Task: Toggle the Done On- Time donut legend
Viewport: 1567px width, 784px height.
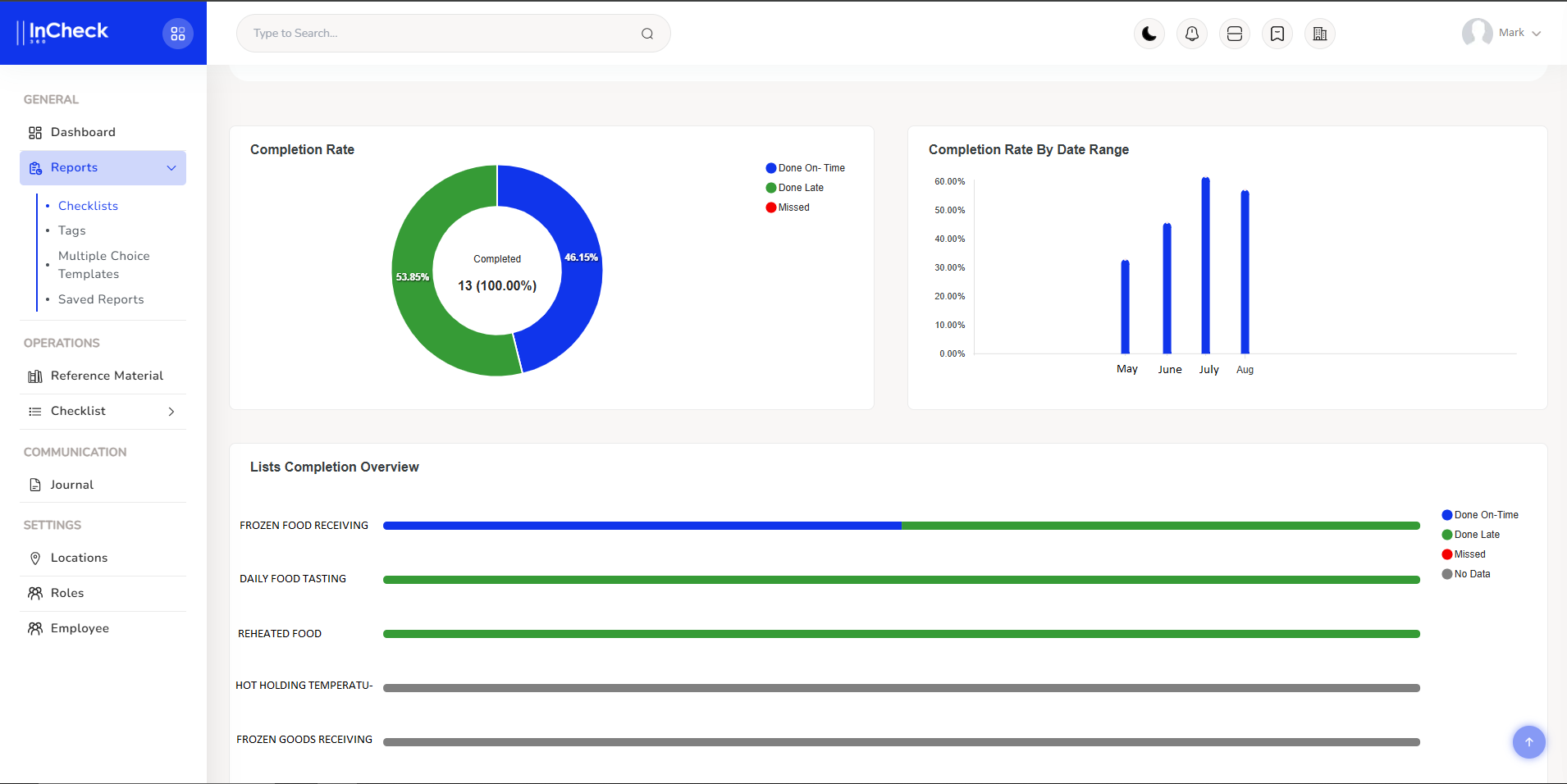Action: pyautogui.click(x=805, y=168)
